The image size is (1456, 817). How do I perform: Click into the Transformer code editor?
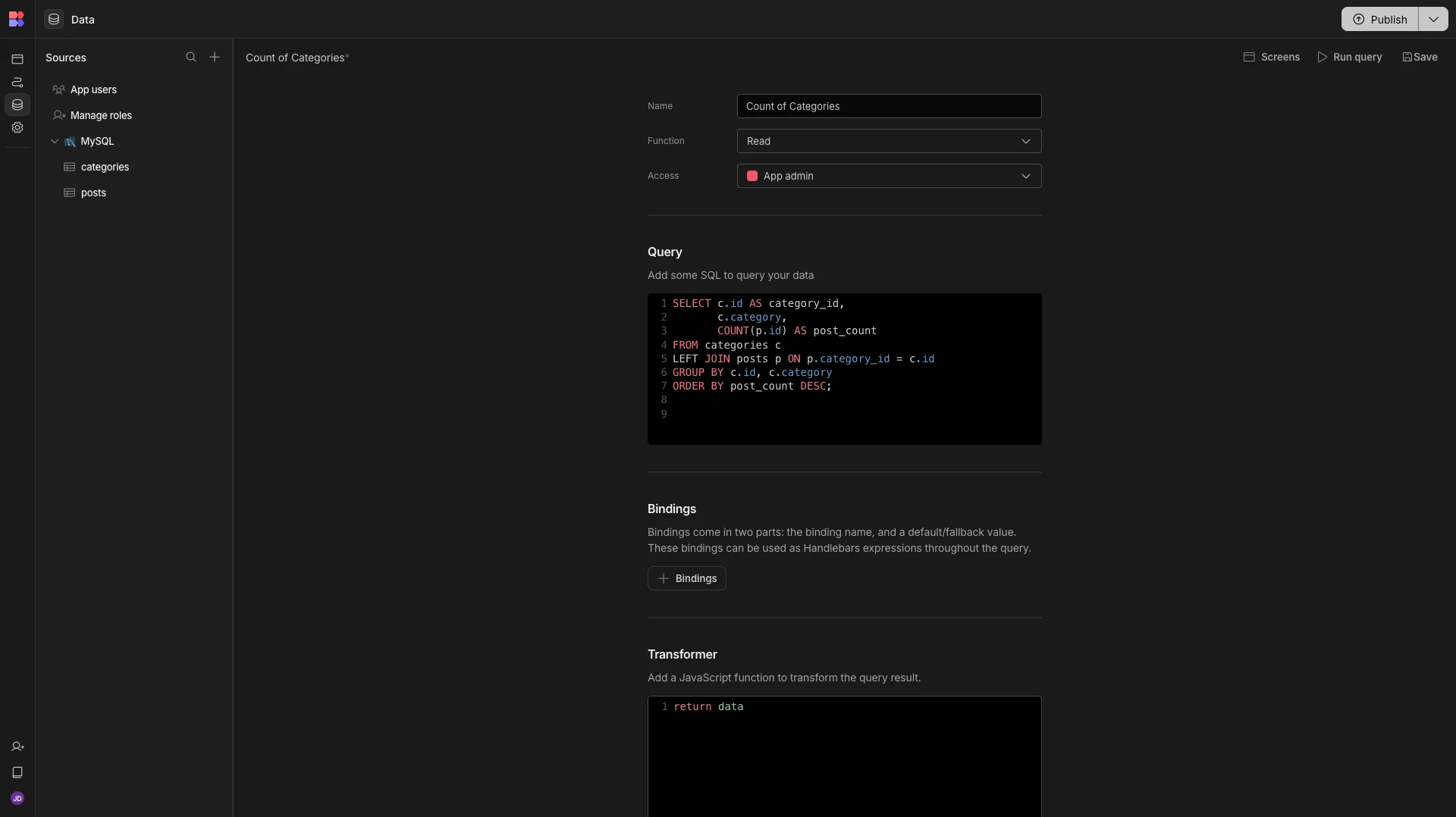click(844, 756)
